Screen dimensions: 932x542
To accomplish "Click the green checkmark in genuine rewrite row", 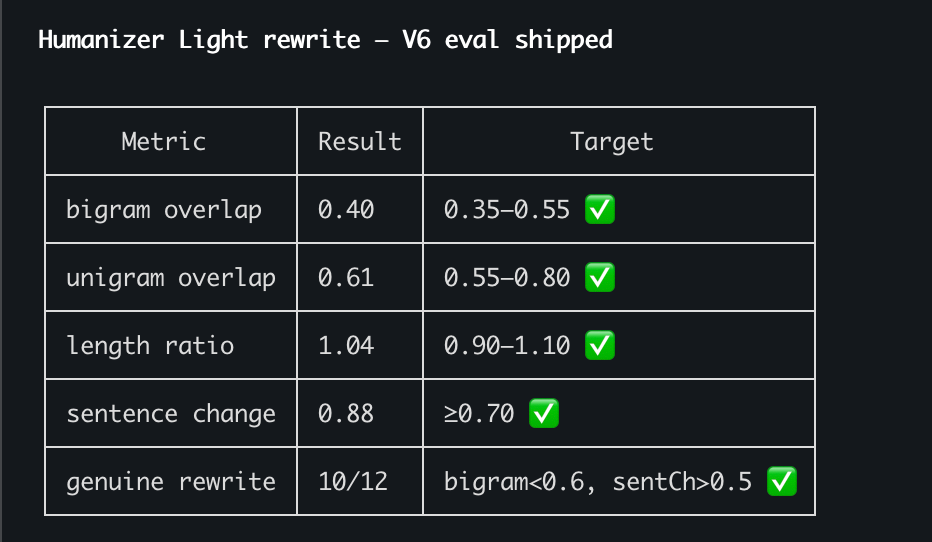I will point(782,481).
